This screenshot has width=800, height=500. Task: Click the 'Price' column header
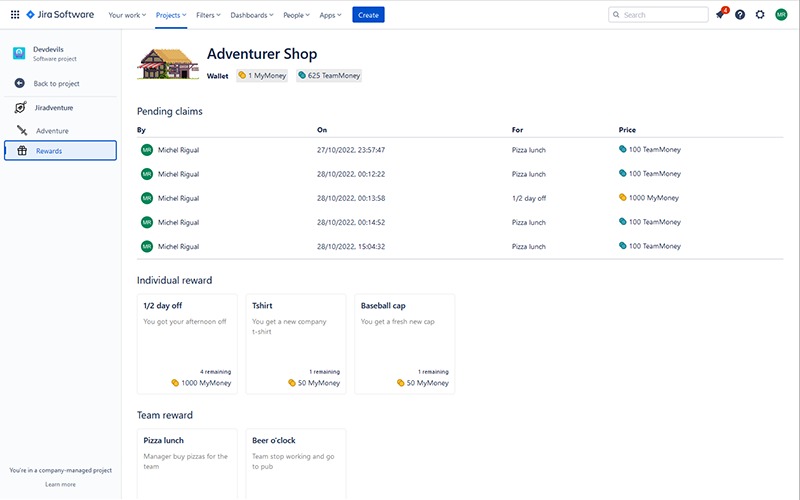[627, 130]
